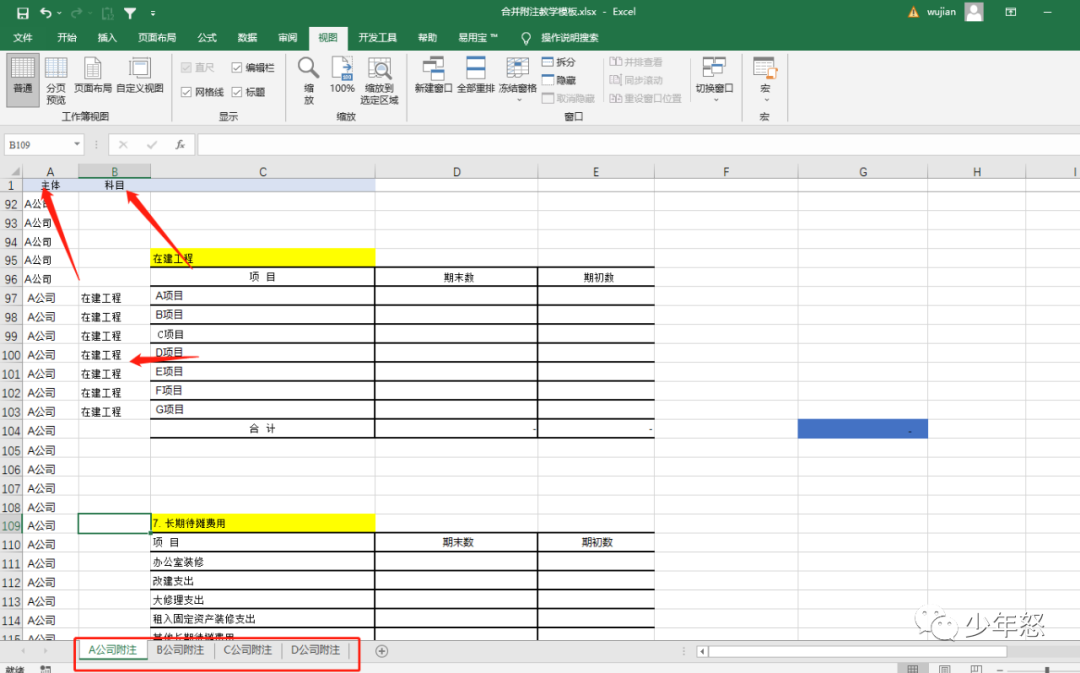Click the 合 计 total cell
Screen dimensions: 1080x673
[262, 428]
